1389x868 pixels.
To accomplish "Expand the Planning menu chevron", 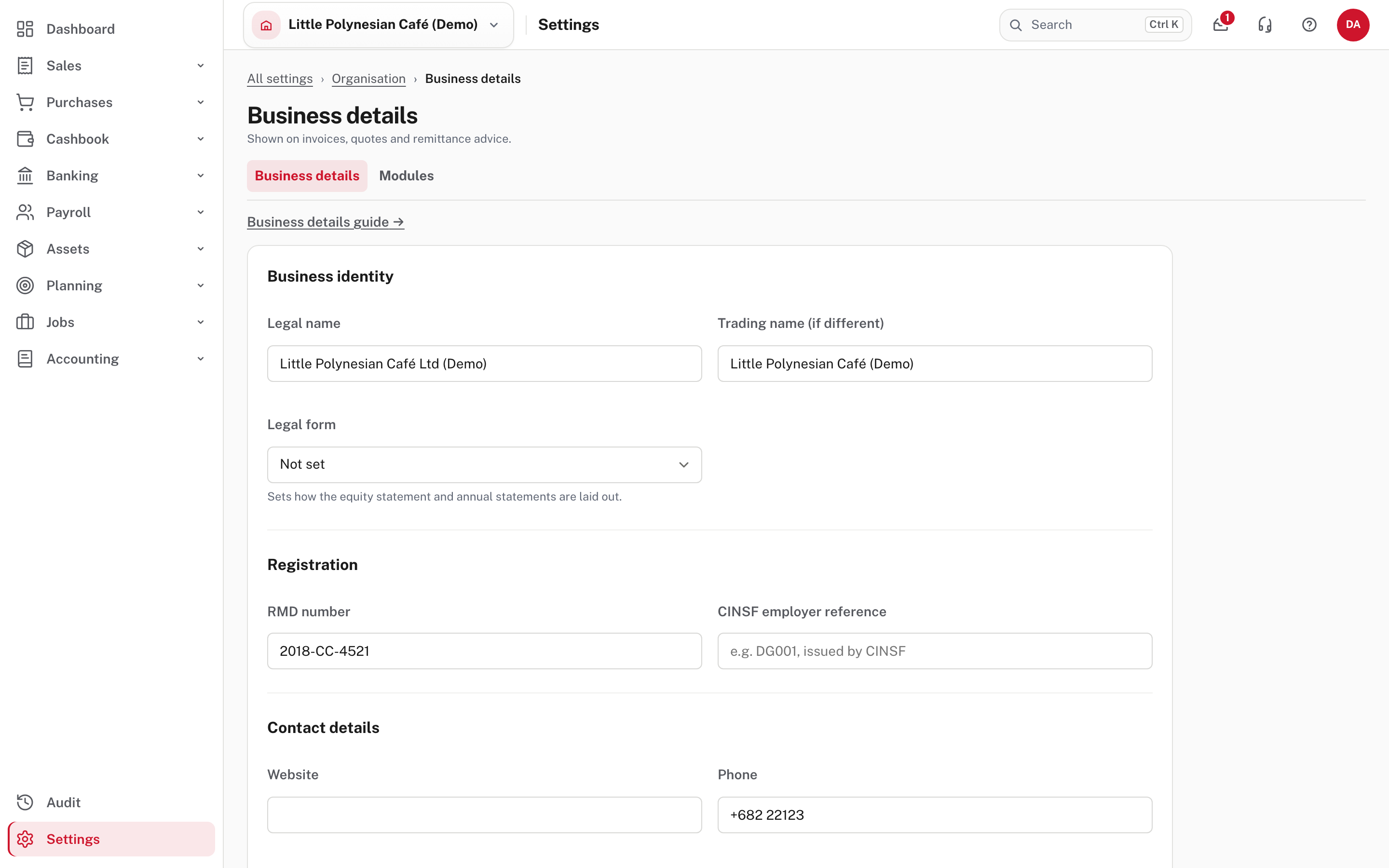I will [200, 285].
